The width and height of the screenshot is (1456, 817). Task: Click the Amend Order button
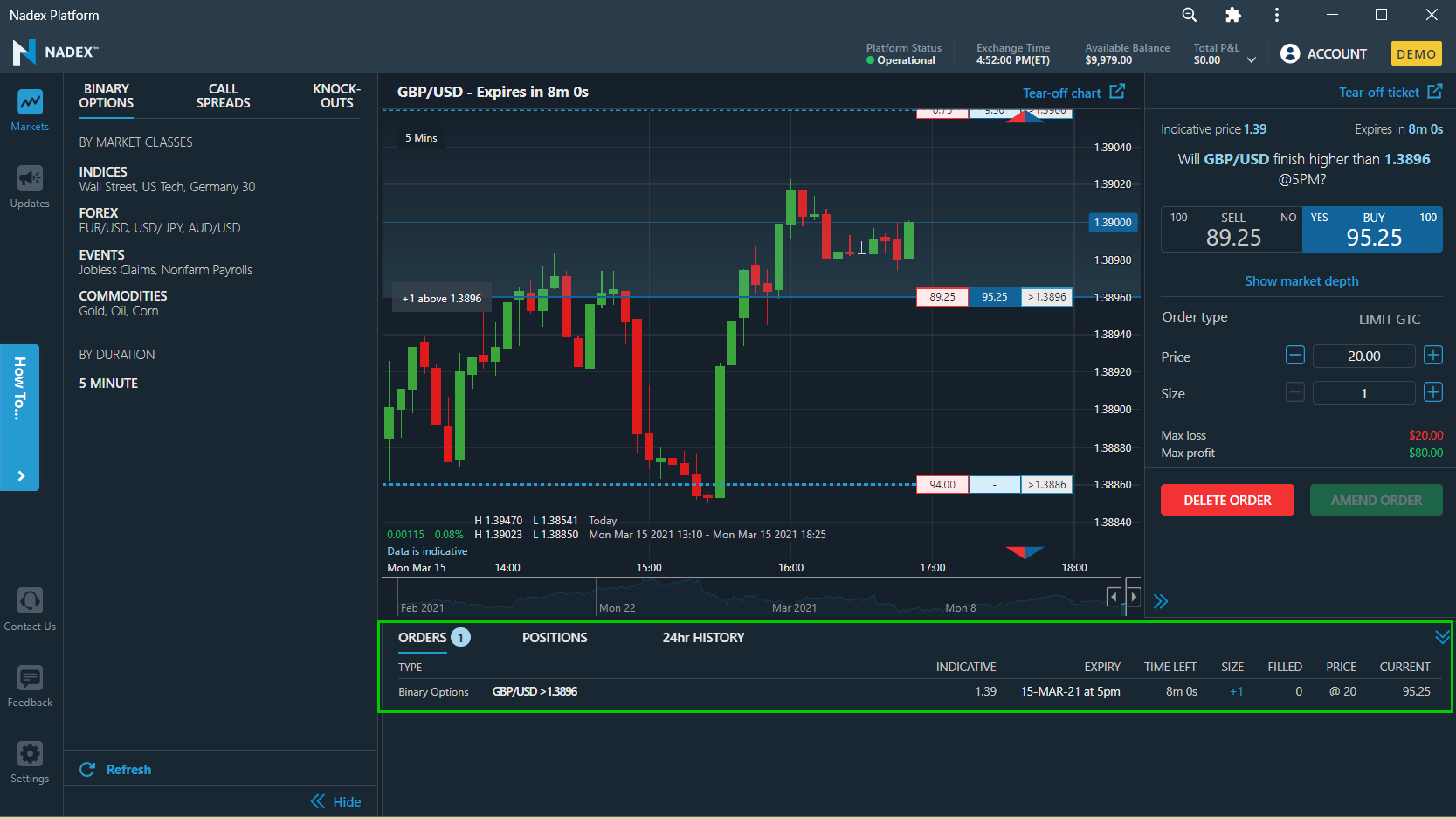(x=1377, y=500)
